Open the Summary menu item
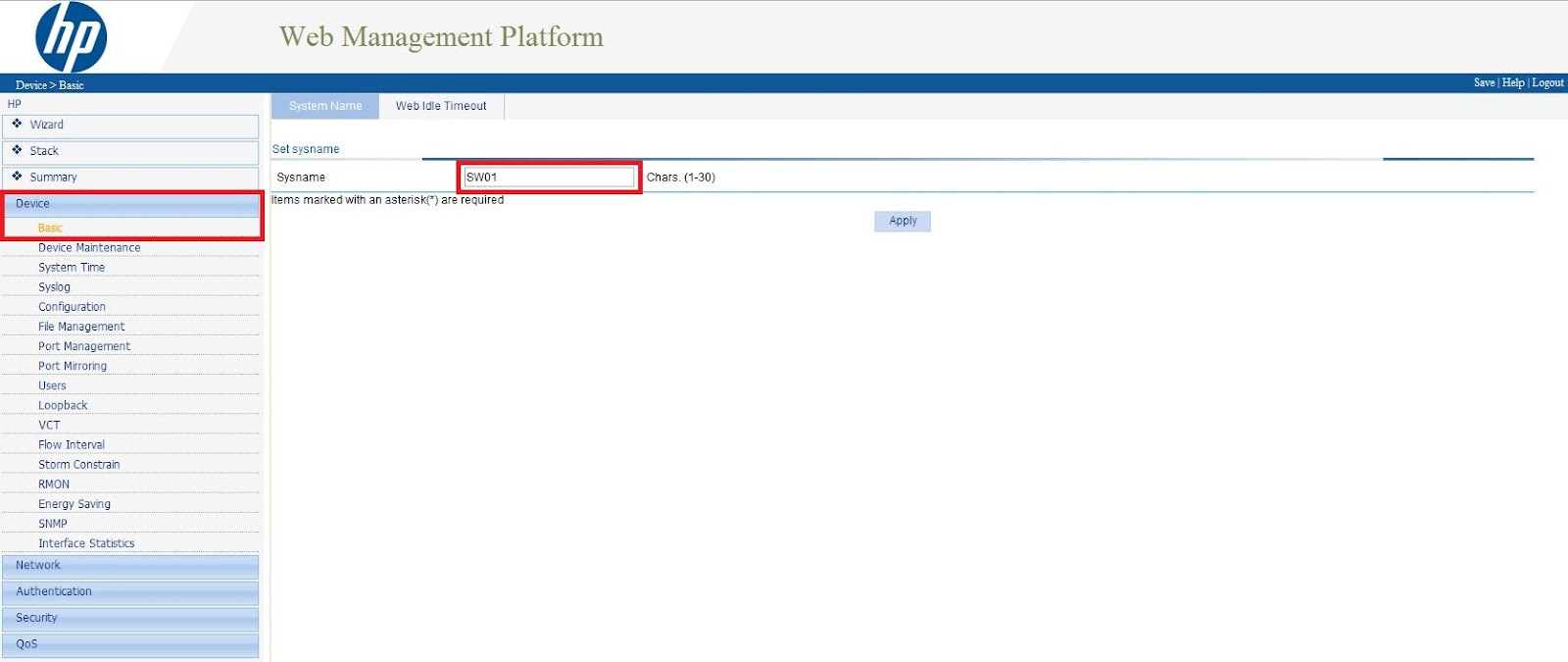 (53, 178)
